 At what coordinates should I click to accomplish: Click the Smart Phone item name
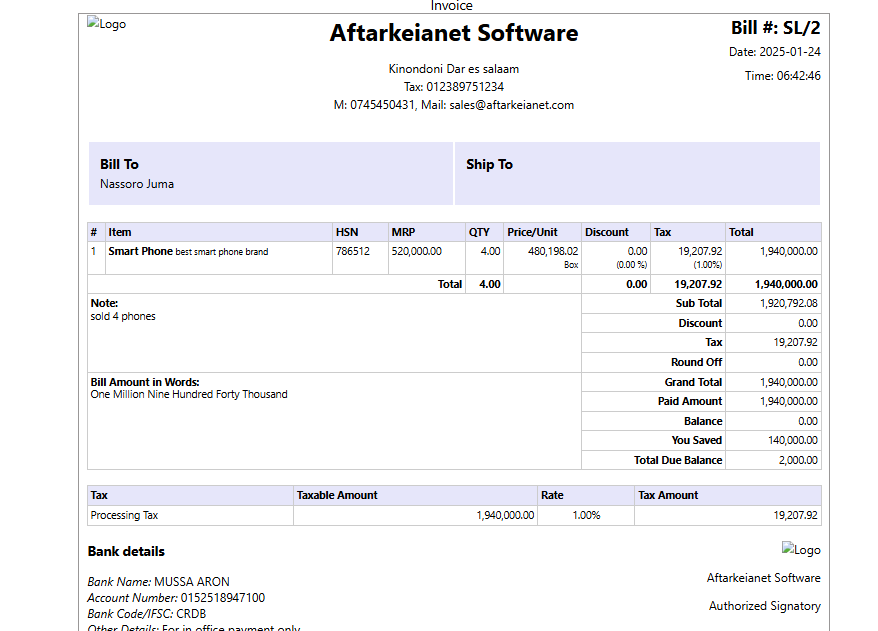click(141, 251)
